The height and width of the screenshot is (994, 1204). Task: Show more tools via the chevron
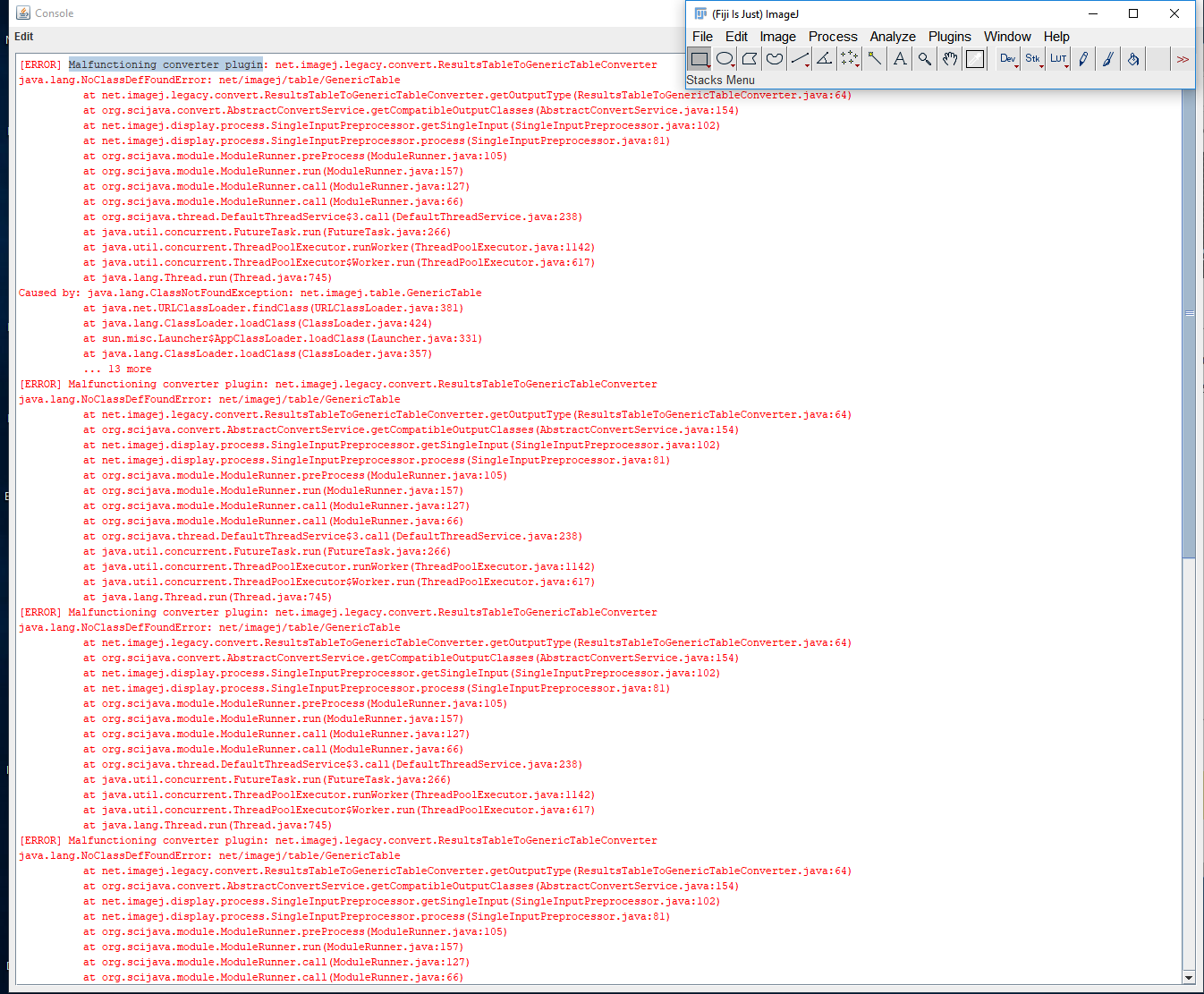(x=1183, y=58)
